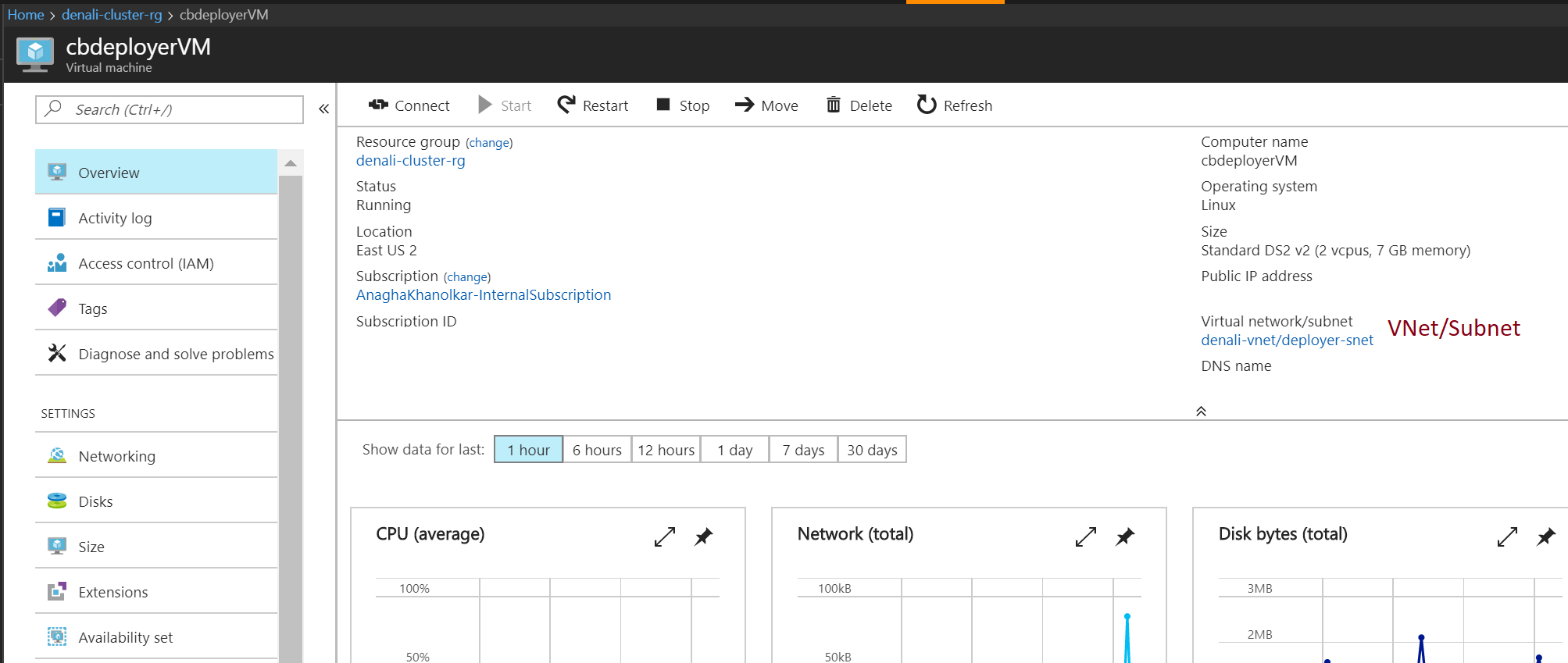Image resolution: width=1568 pixels, height=663 pixels.
Task: Click the virtual machine header icon
Action: [x=35, y=55]
